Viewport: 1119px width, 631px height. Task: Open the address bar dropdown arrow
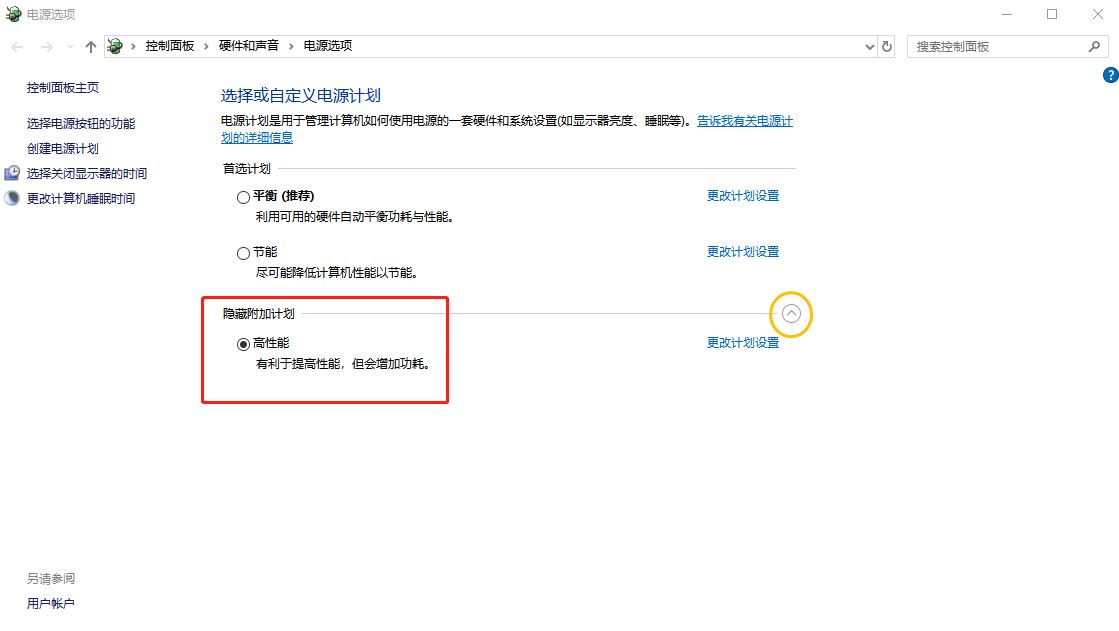tap(869, 46)
